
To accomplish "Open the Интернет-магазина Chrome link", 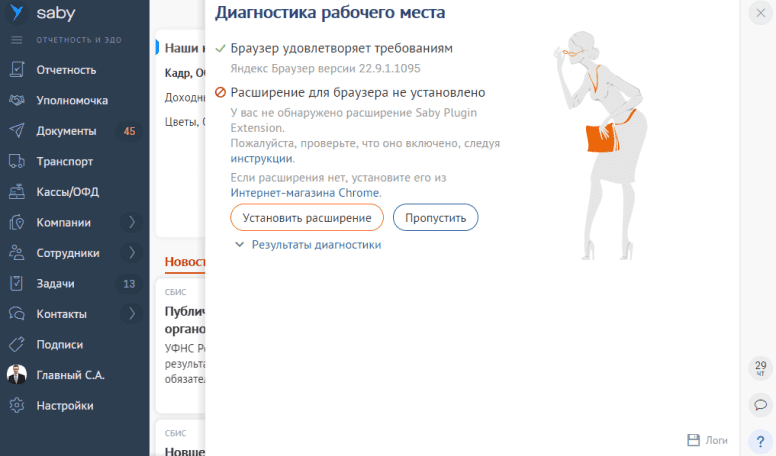I will click(x=305, y=193).
